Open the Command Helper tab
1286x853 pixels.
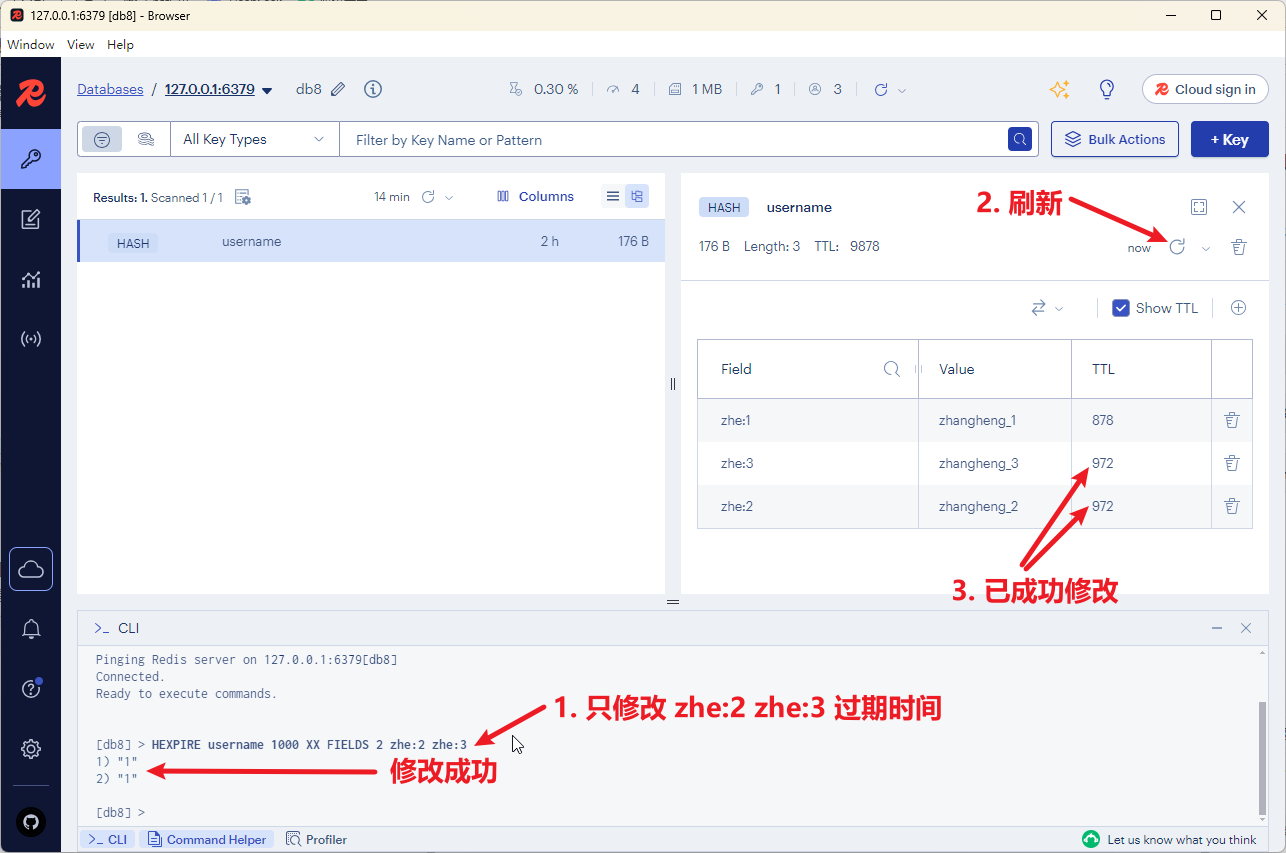(x=207, y=839)
